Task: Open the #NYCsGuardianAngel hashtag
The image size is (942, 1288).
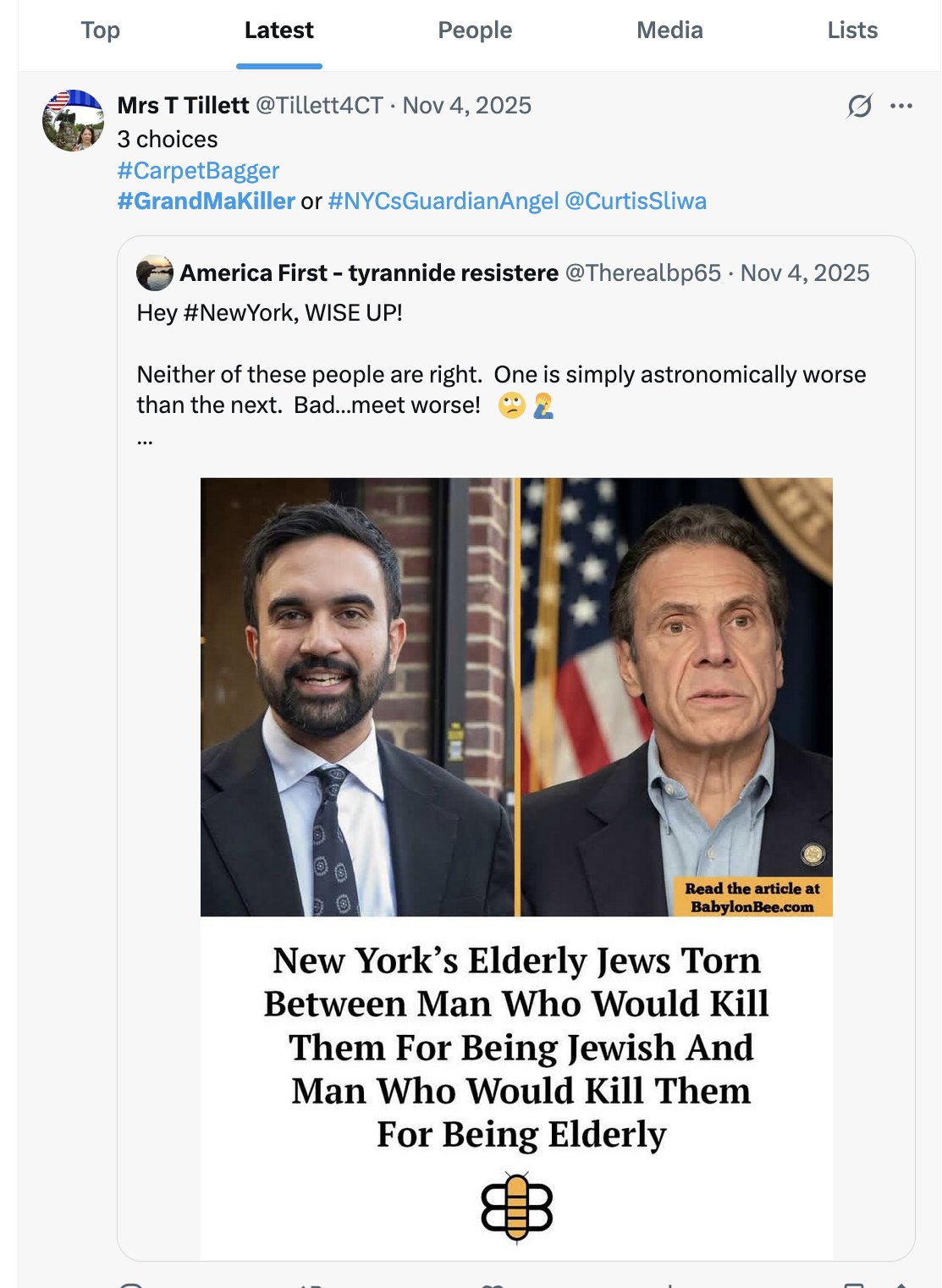Action: click(443, 201)
